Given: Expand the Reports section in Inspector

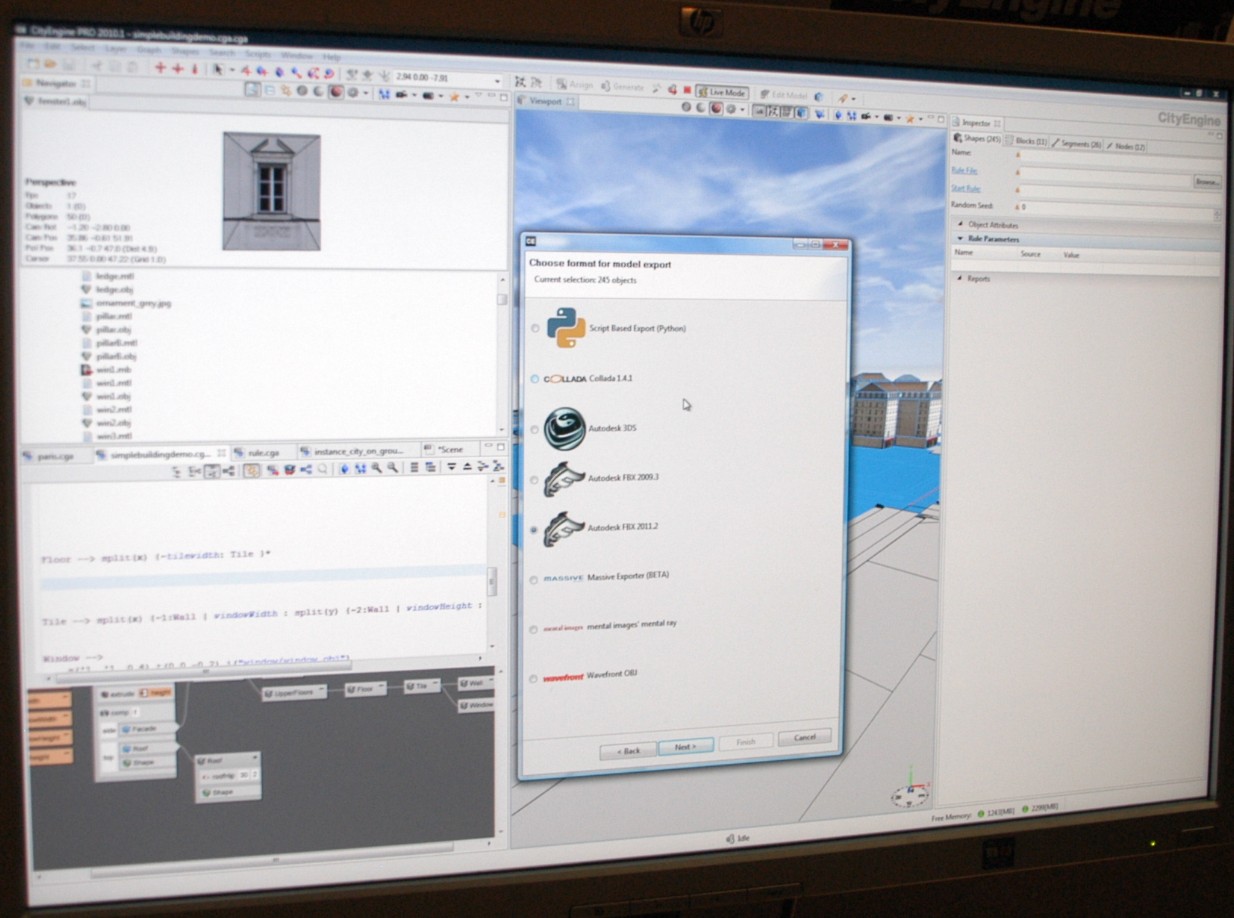Looking at the screenshot, I should coord(978,279).
